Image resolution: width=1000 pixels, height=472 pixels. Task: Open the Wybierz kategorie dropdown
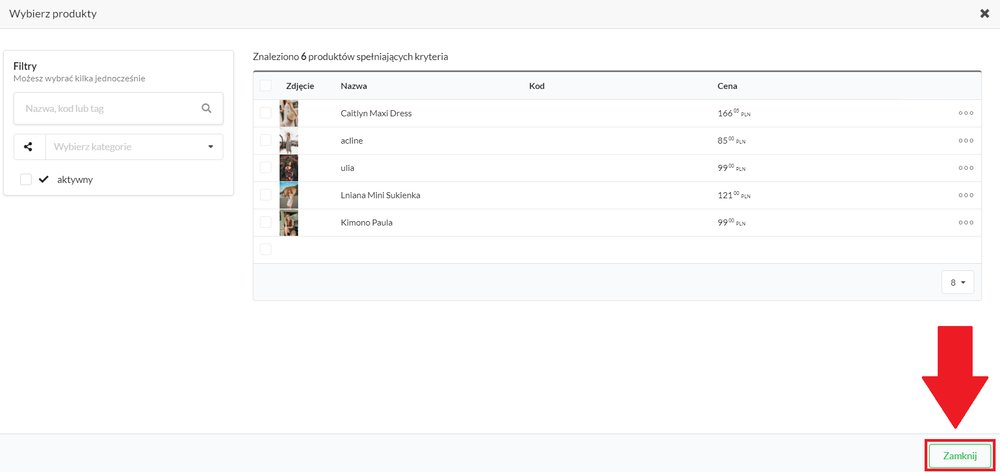click(x=134, y=147)
